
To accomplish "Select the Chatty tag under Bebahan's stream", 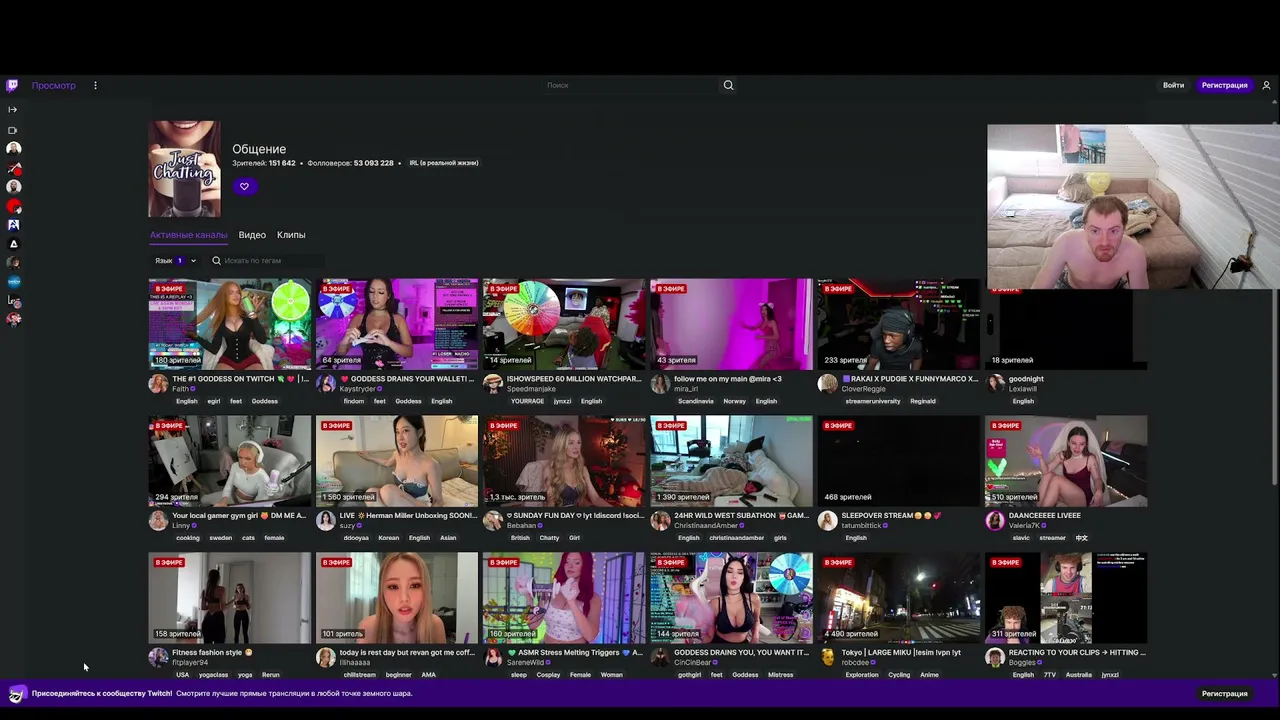I will coord(549,538).
